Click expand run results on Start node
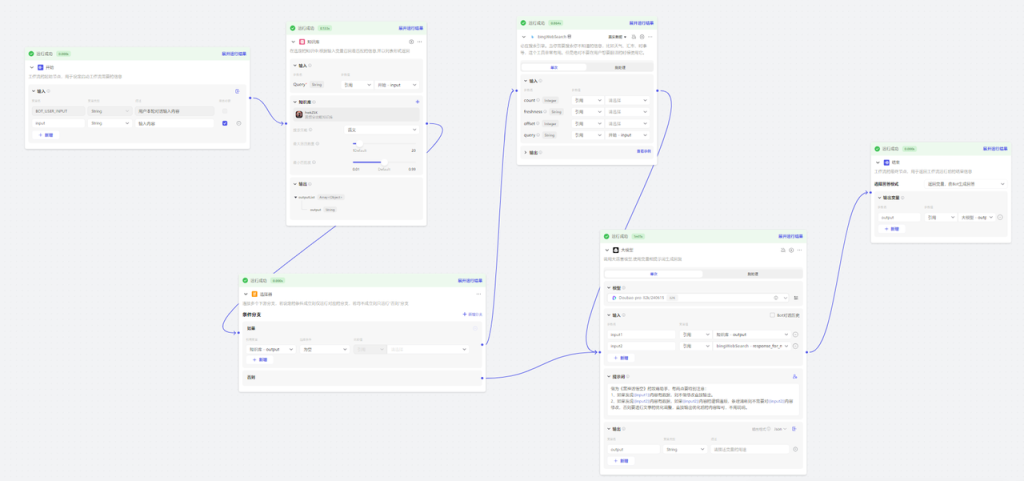The height and width of the screenshot is (481, 1024). coord(234,54)
